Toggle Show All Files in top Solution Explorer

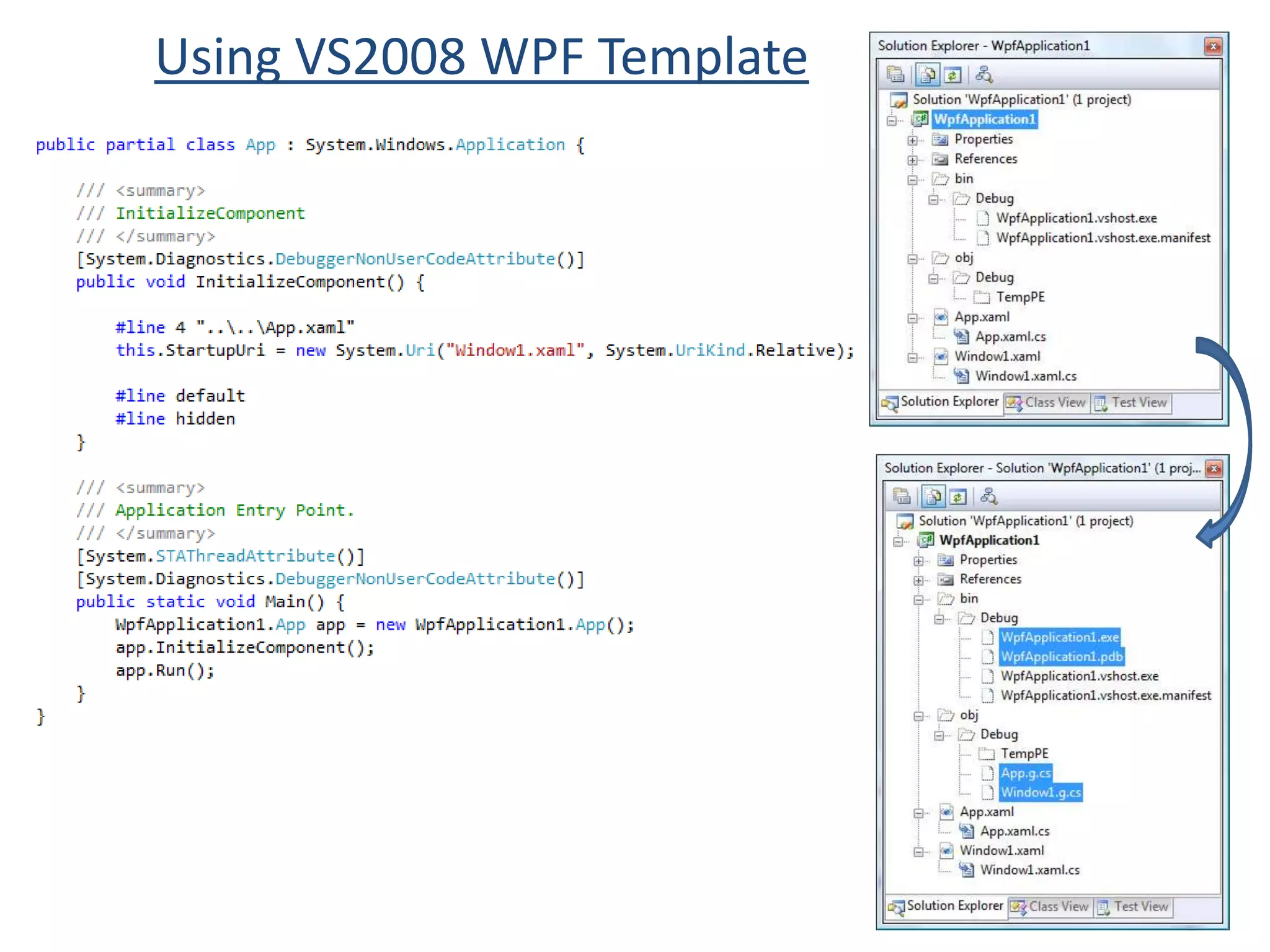pyautogui.click(x=927, y=75)
